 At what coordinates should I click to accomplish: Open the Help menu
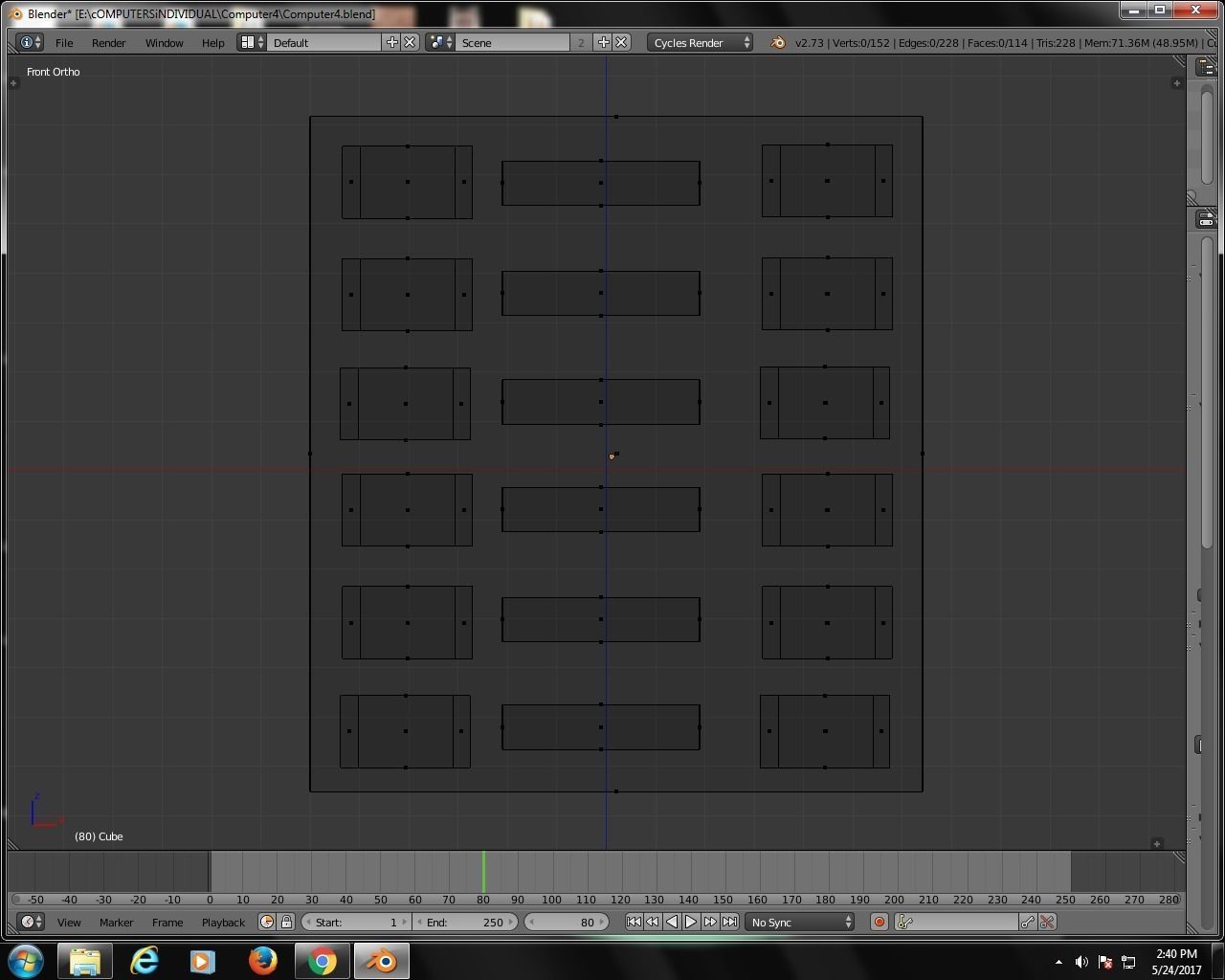point(212,42)
